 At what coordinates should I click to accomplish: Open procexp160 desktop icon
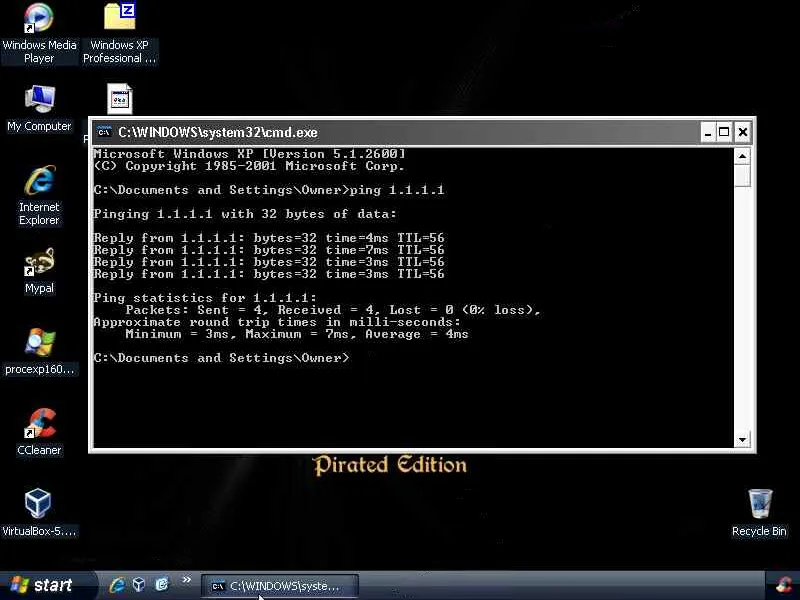coord(39,352)
